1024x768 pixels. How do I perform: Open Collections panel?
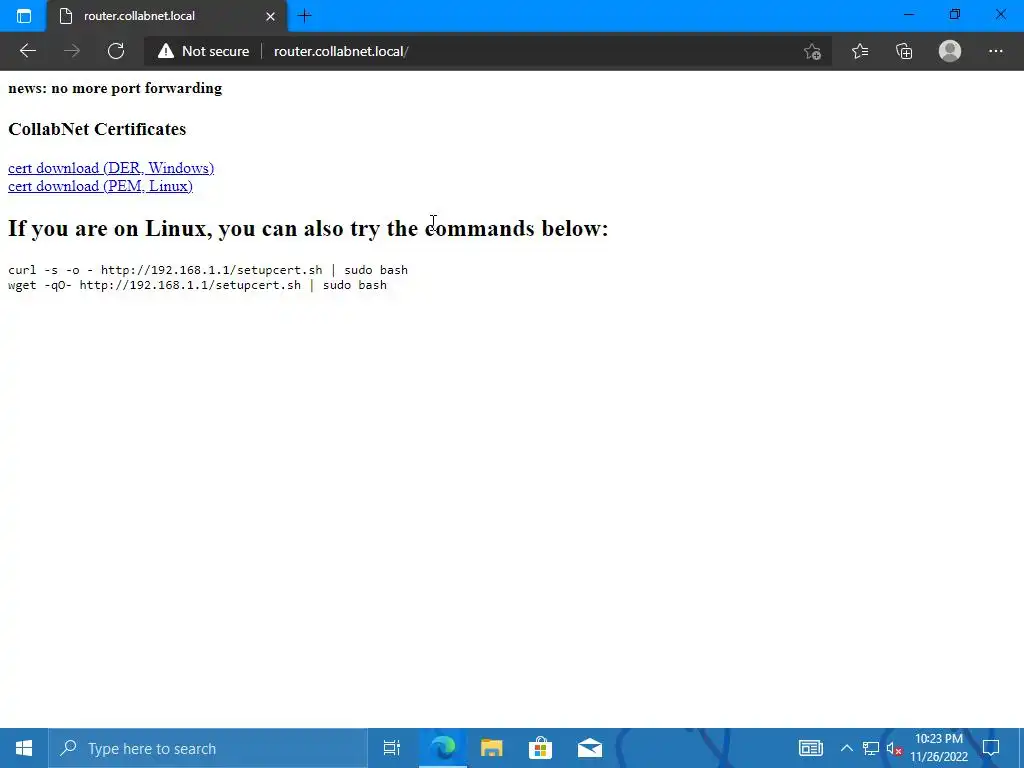[x=904, y=51]
